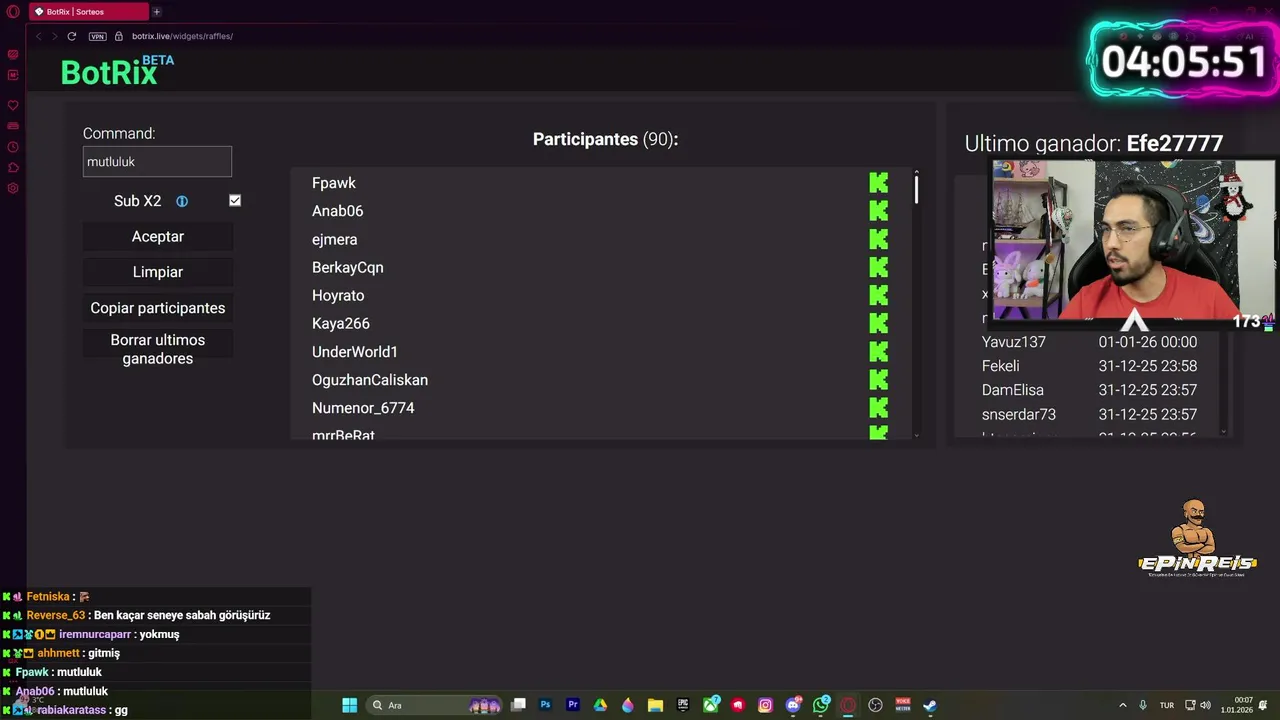
Task: Click the Kick icon beside OguzhanCaliskan
Action: click(x=878, y=379)
